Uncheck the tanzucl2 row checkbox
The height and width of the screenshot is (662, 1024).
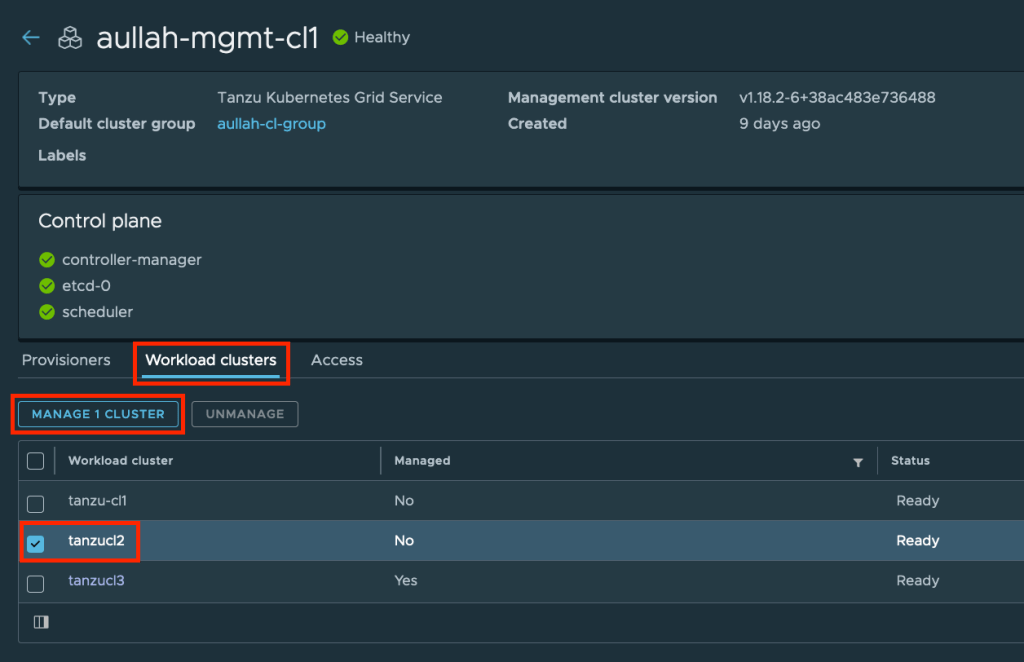pyautogui.click(x=36, y=543)
